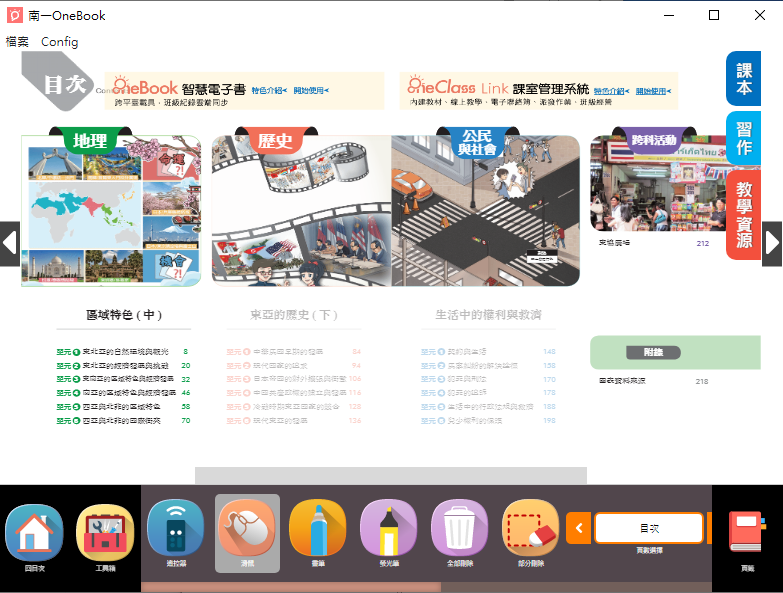Screen dimensions: 783x593
Task: Switch to the 習作 side tab
Action: coord(744,139)
